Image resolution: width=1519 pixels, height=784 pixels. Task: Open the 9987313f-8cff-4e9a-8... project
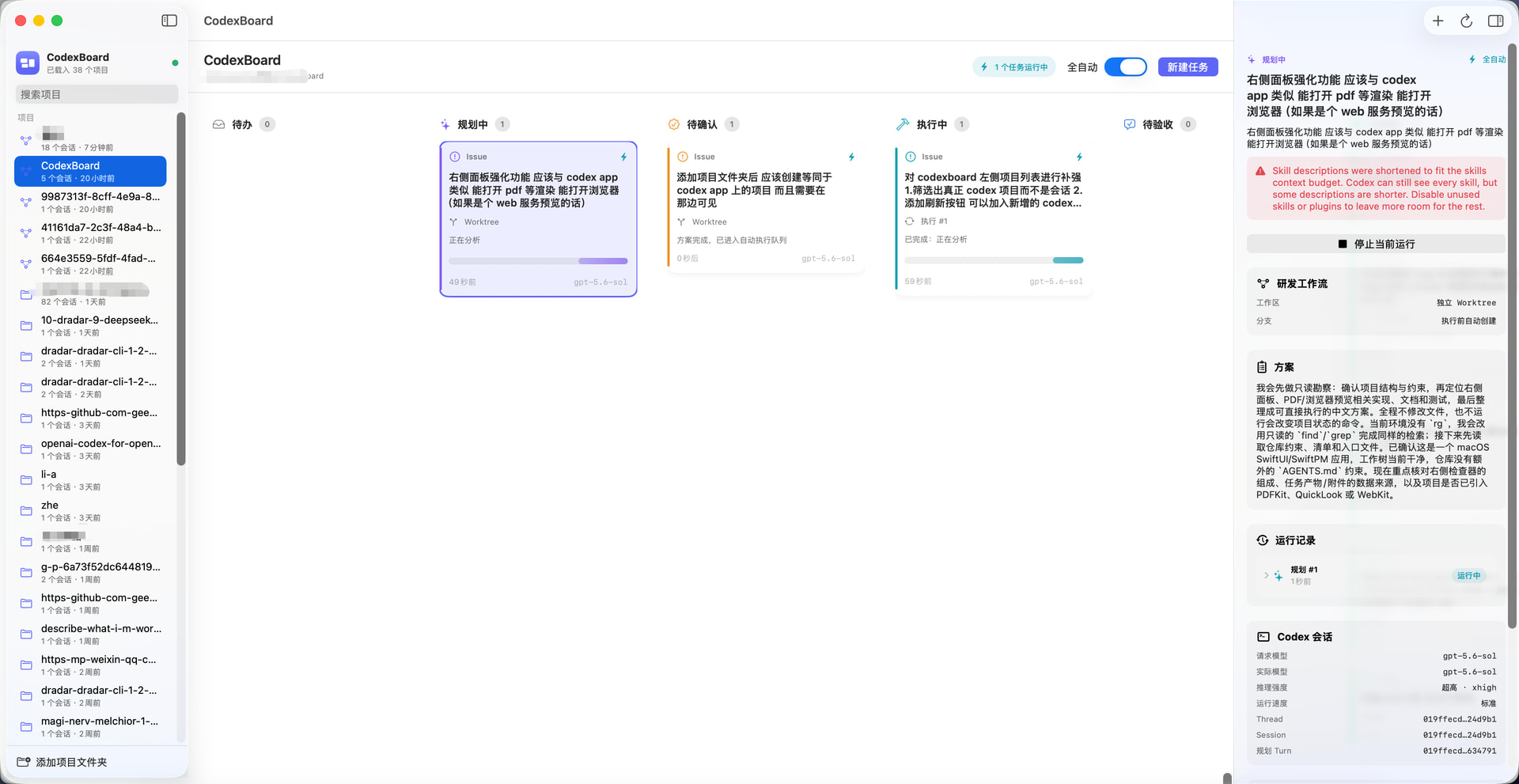click(90, 203)
